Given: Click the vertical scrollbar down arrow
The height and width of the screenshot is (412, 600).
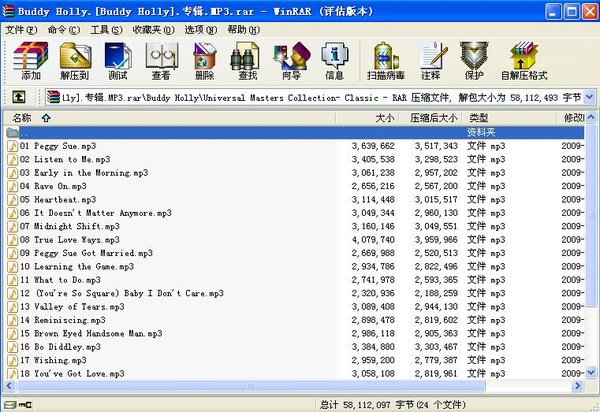Looking at the screenshot, I should [x=591, y=372].
